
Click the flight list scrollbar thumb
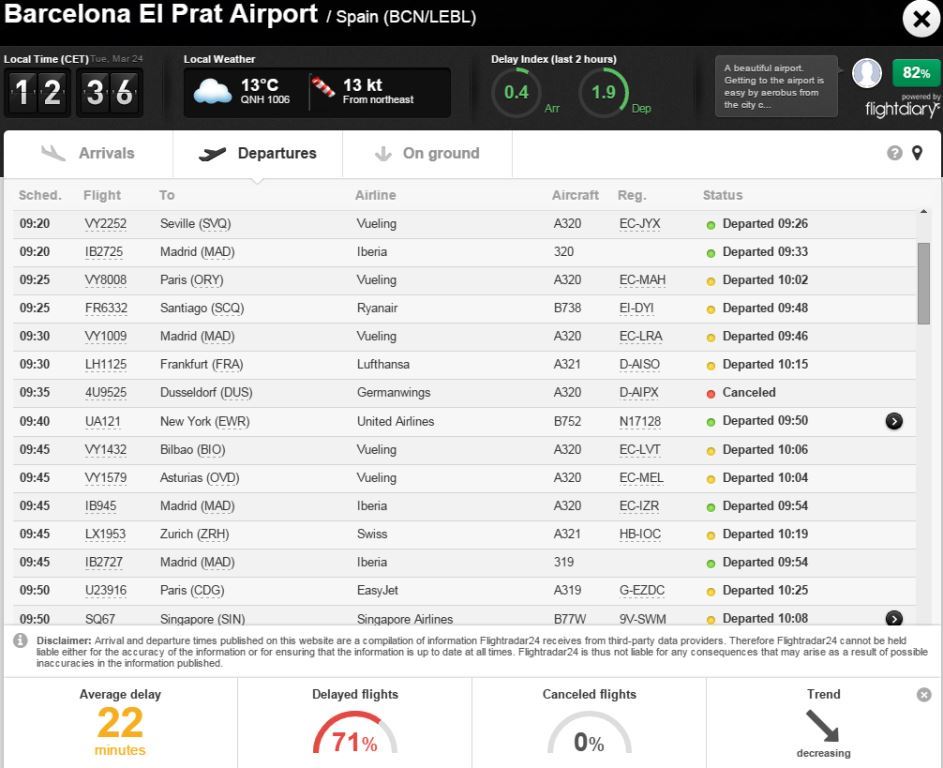(923, 284)
